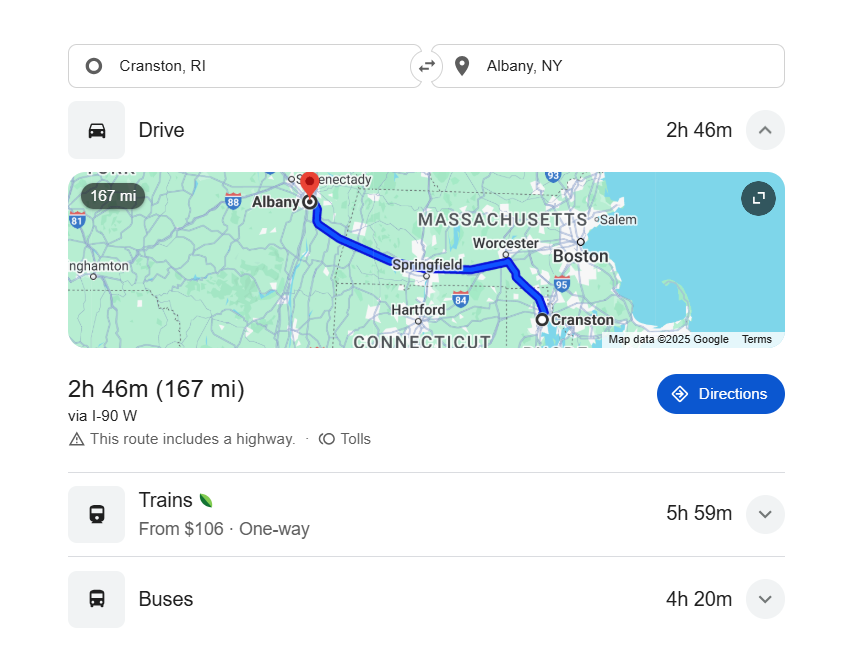The width and height of the screenshot is (841, 661).
Task: Click the Buses mode icon
Action: 97,599
